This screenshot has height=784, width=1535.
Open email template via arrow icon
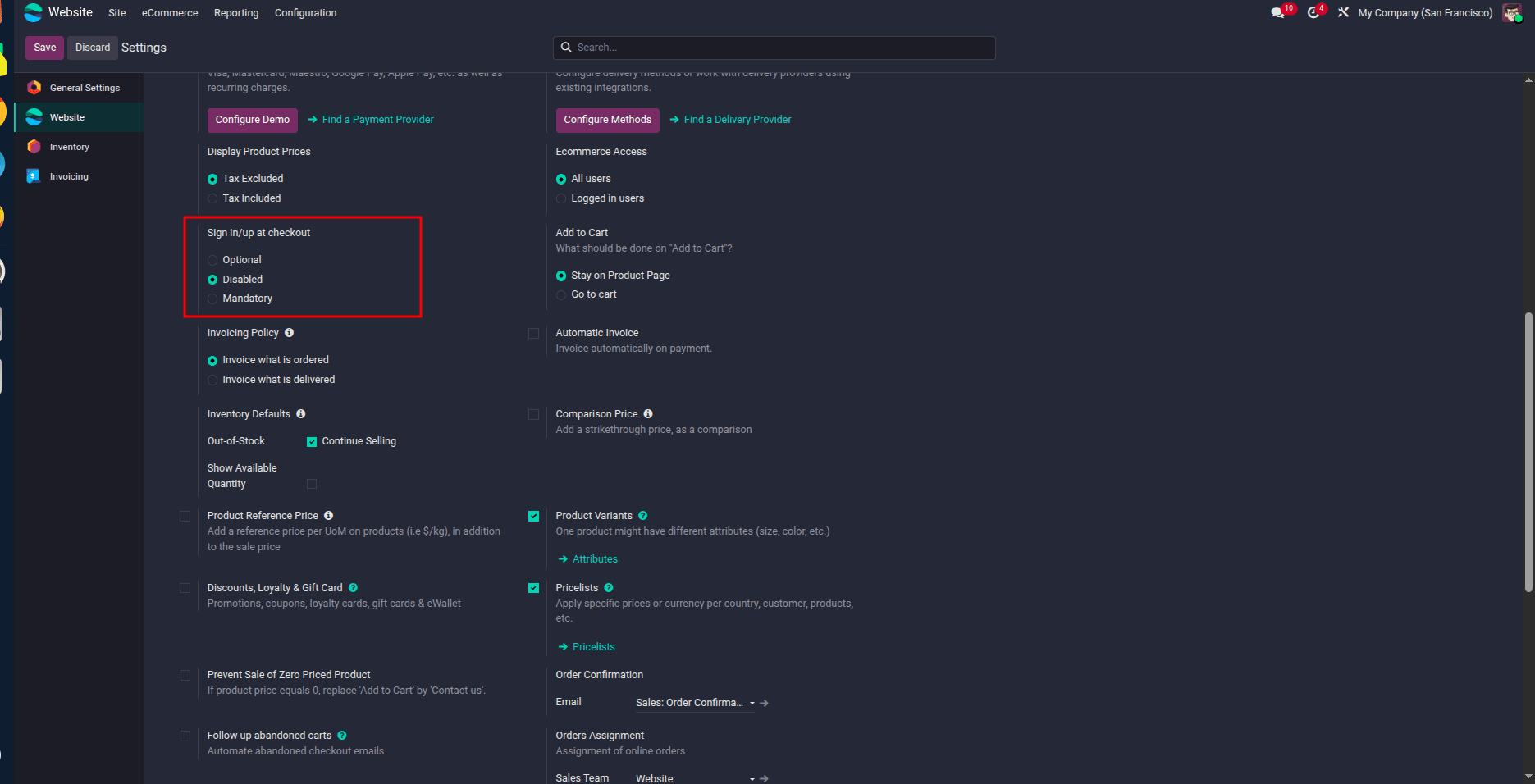(x=764, y=703)
